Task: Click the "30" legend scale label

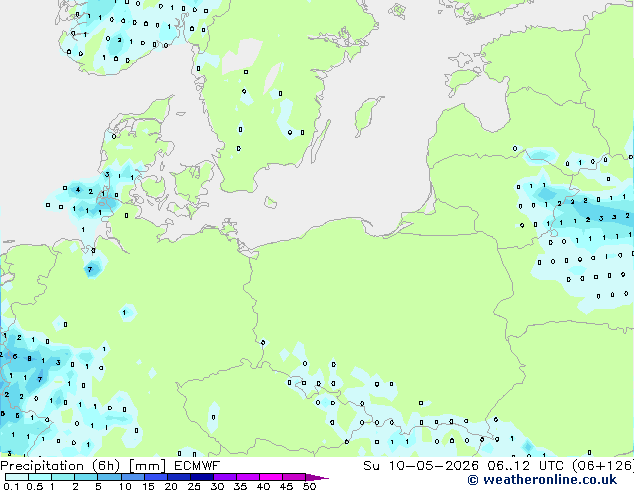Action: click(217, 486)
